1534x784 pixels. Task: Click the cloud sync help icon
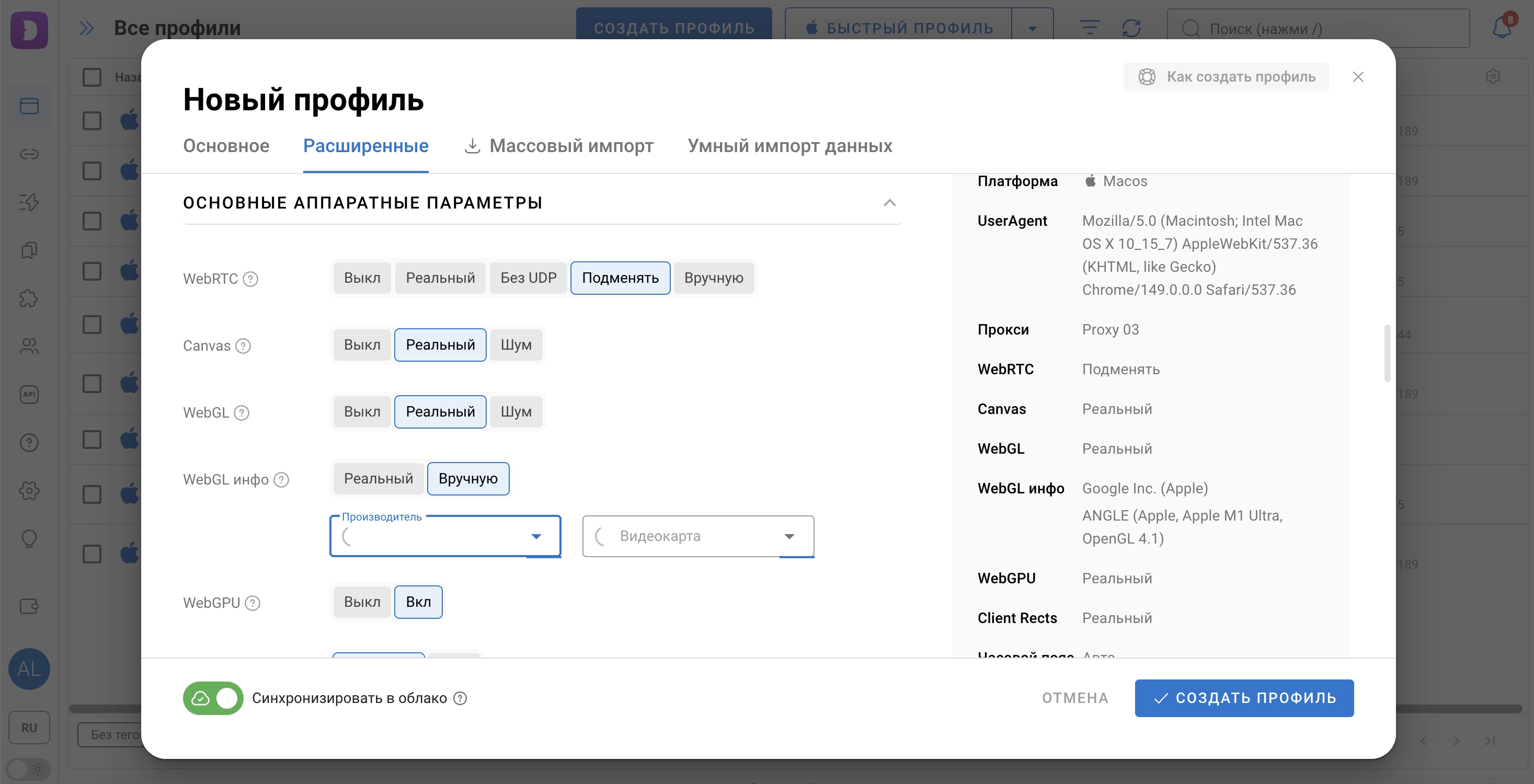[460, 698]
